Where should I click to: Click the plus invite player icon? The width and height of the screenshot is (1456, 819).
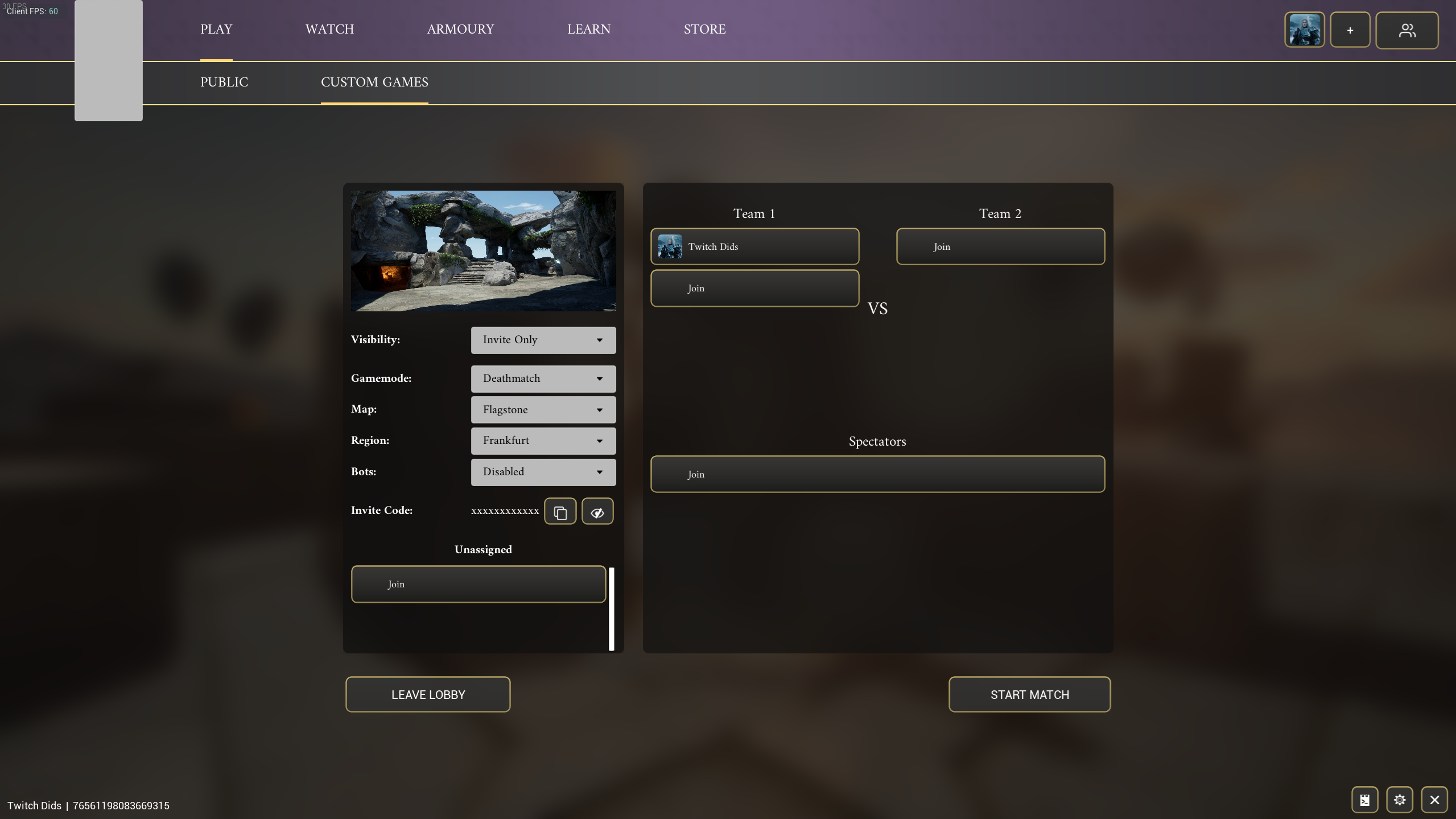pyautogui.click(x=1350, y=30)
